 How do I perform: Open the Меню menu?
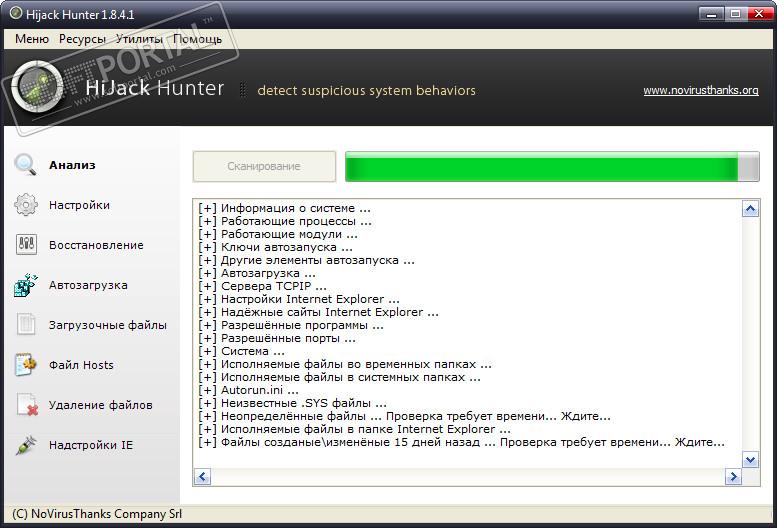coord(32,39)
